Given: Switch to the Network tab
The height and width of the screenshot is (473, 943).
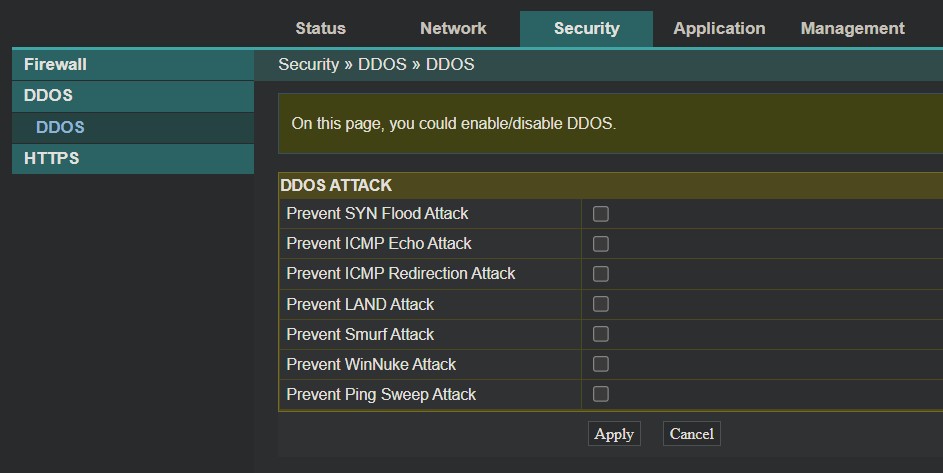Looking at the screenshot, I should tap(453, 29).
